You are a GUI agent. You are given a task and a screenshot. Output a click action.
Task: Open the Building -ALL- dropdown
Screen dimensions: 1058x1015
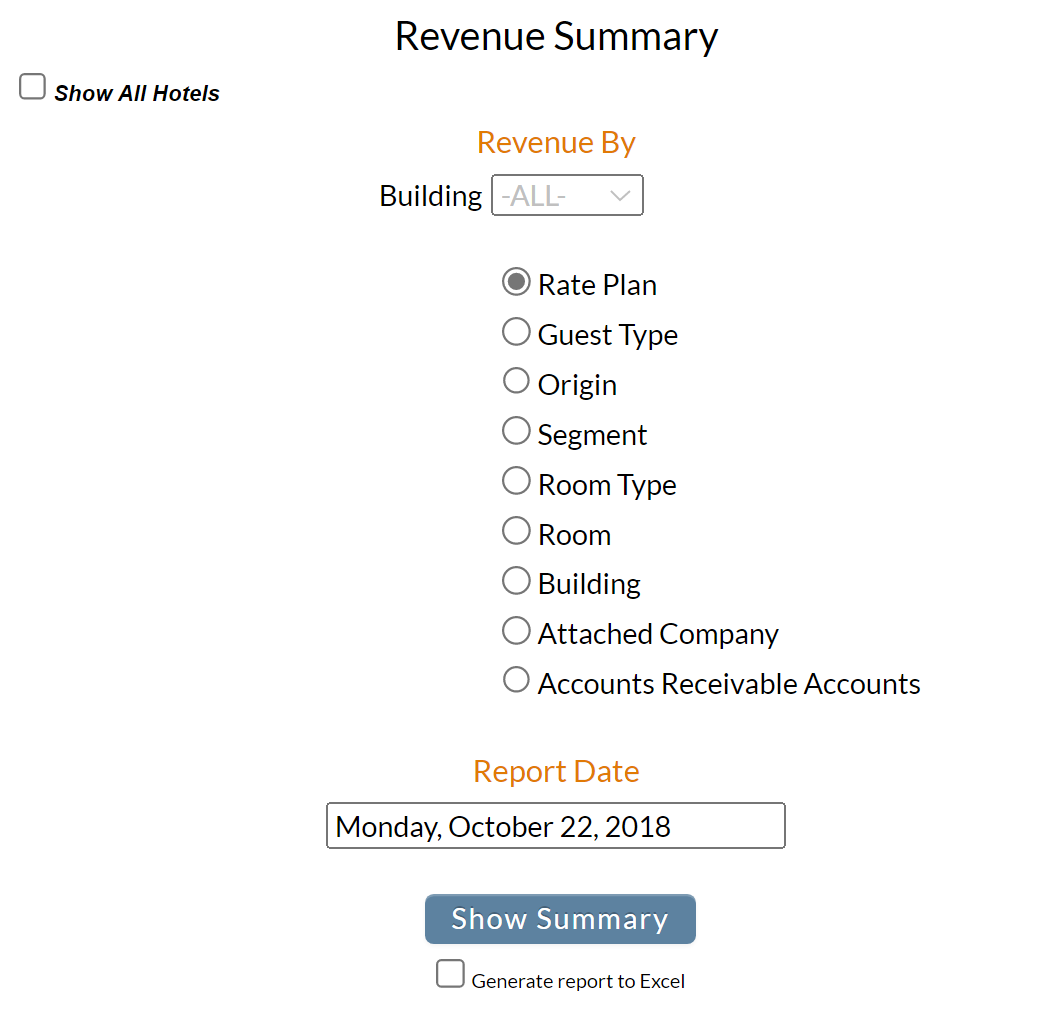coord(567,195)
